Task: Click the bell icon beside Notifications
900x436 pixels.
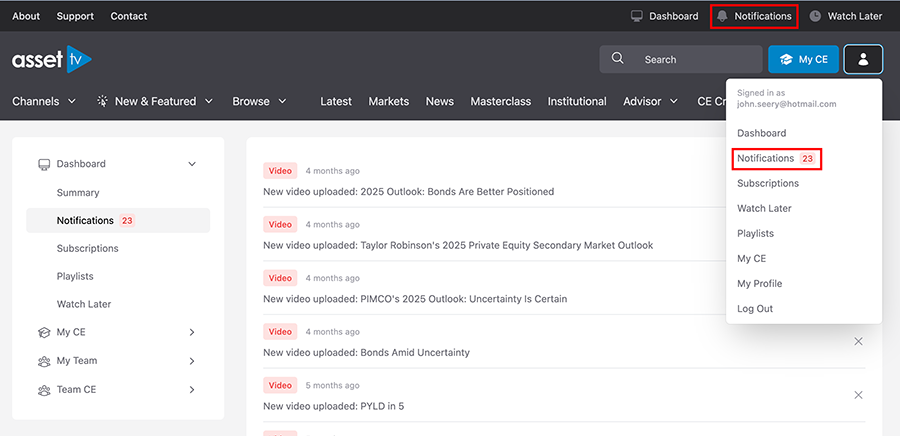Action: tap(722, 16)
